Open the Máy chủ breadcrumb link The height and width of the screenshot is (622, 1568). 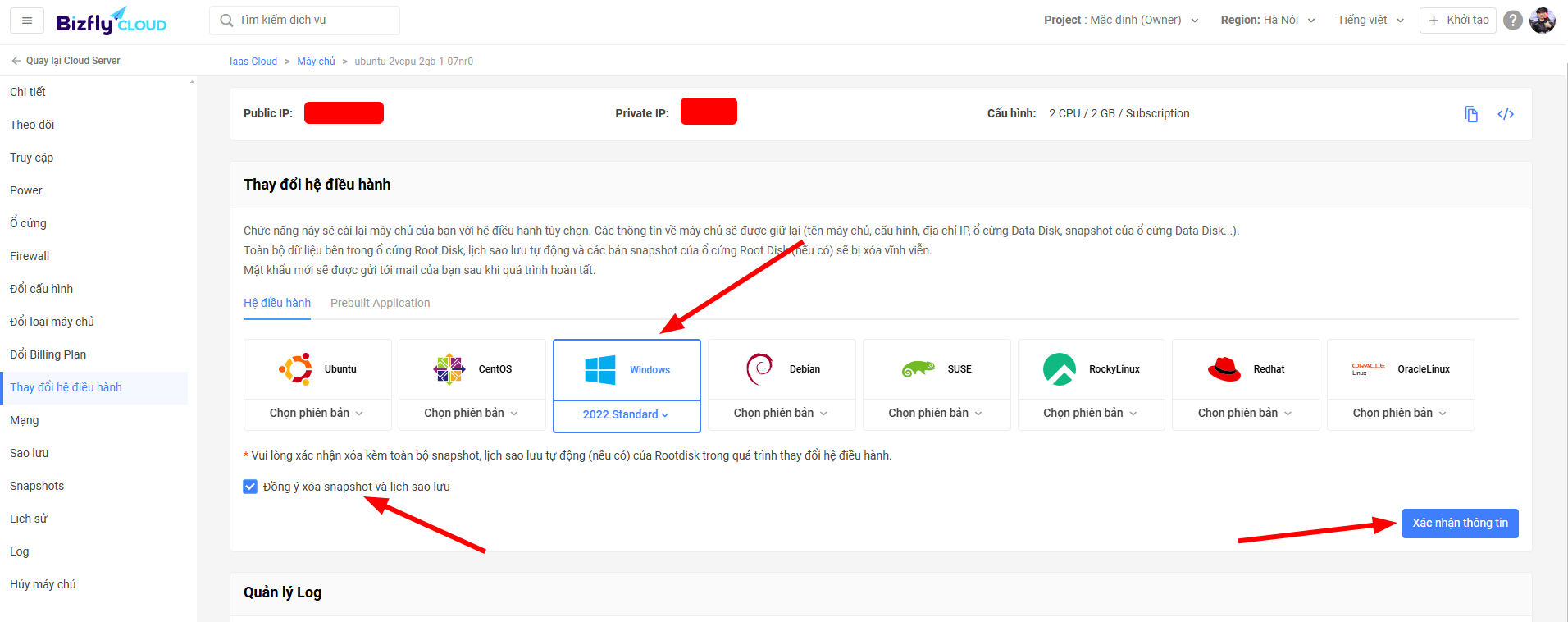(317, 62)
